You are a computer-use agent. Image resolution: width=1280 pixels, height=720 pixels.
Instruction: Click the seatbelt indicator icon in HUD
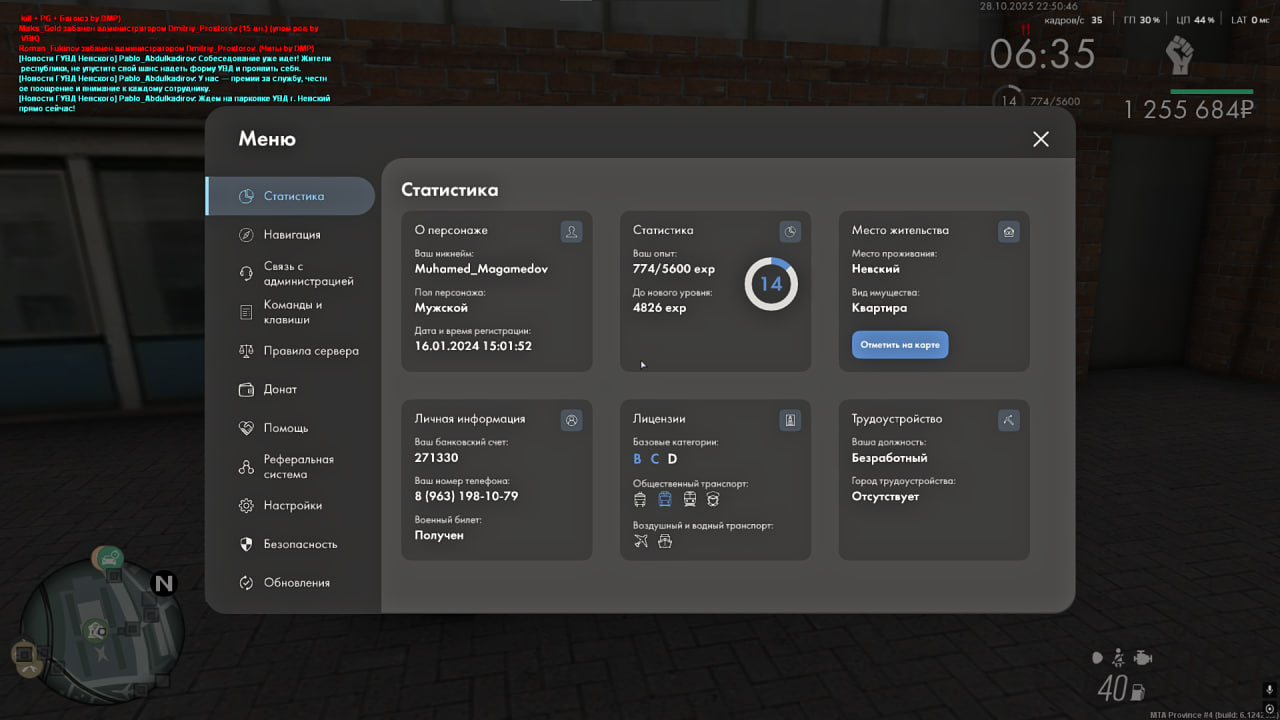(1120, 658)
